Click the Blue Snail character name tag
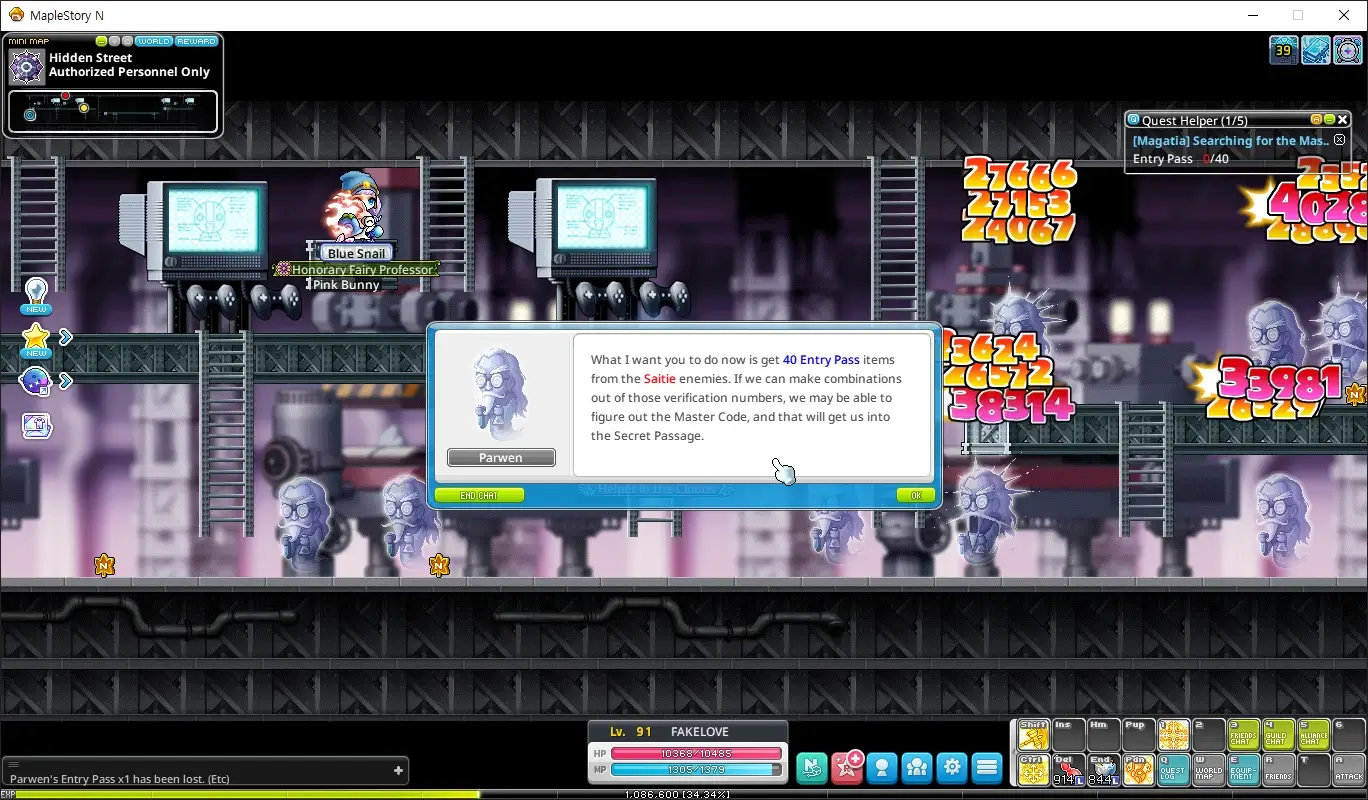This screenshot has height=800, width=1368. tap(356, 253)
